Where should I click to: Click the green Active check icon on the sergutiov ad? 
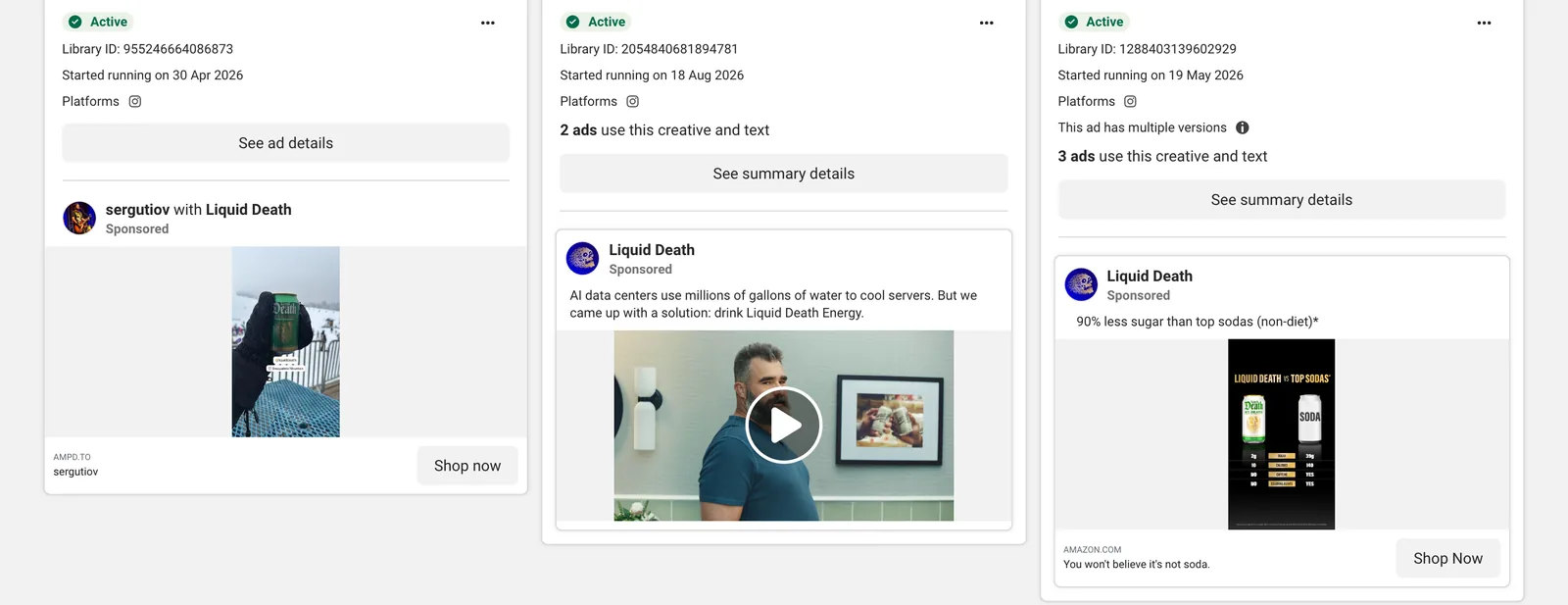[x=75, y=22]
